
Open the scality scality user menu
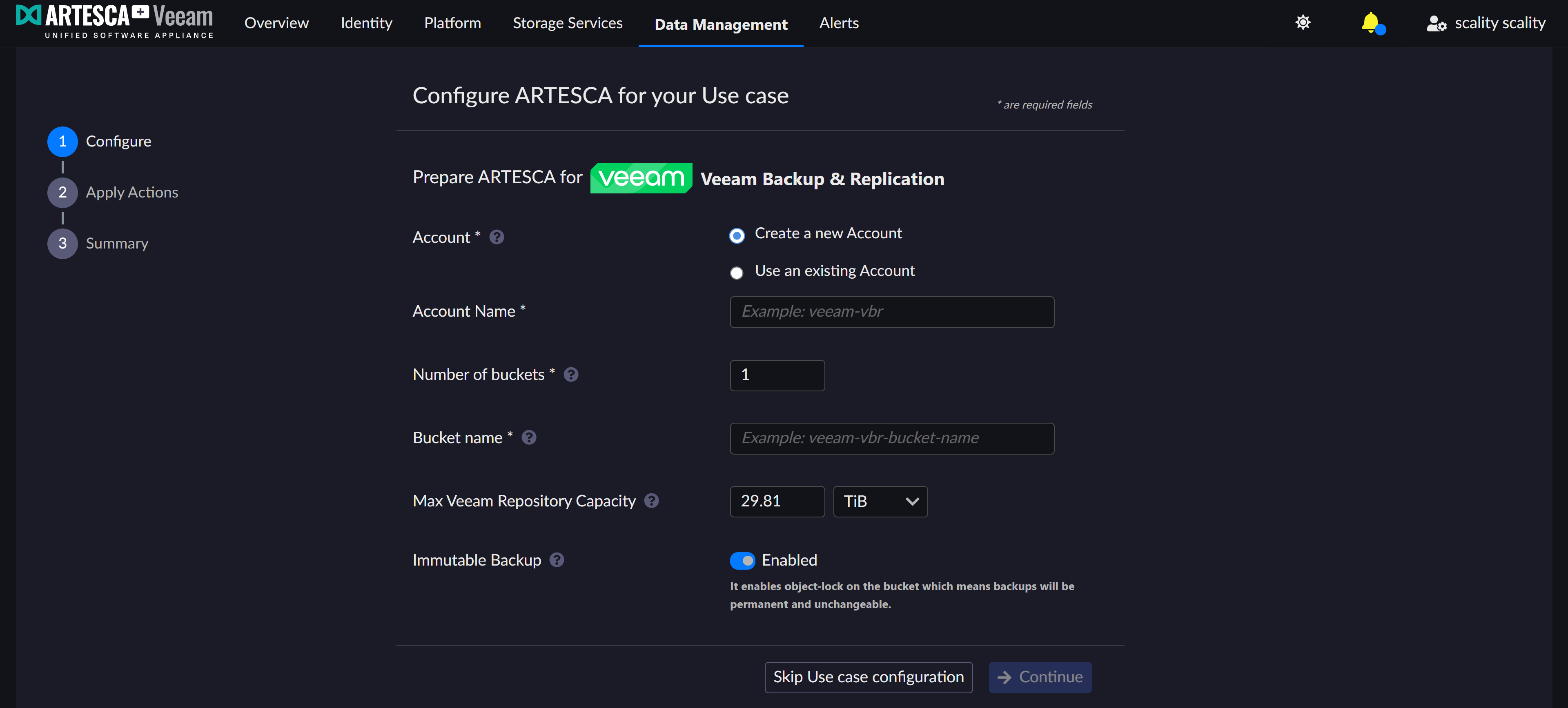(1486, 23)
